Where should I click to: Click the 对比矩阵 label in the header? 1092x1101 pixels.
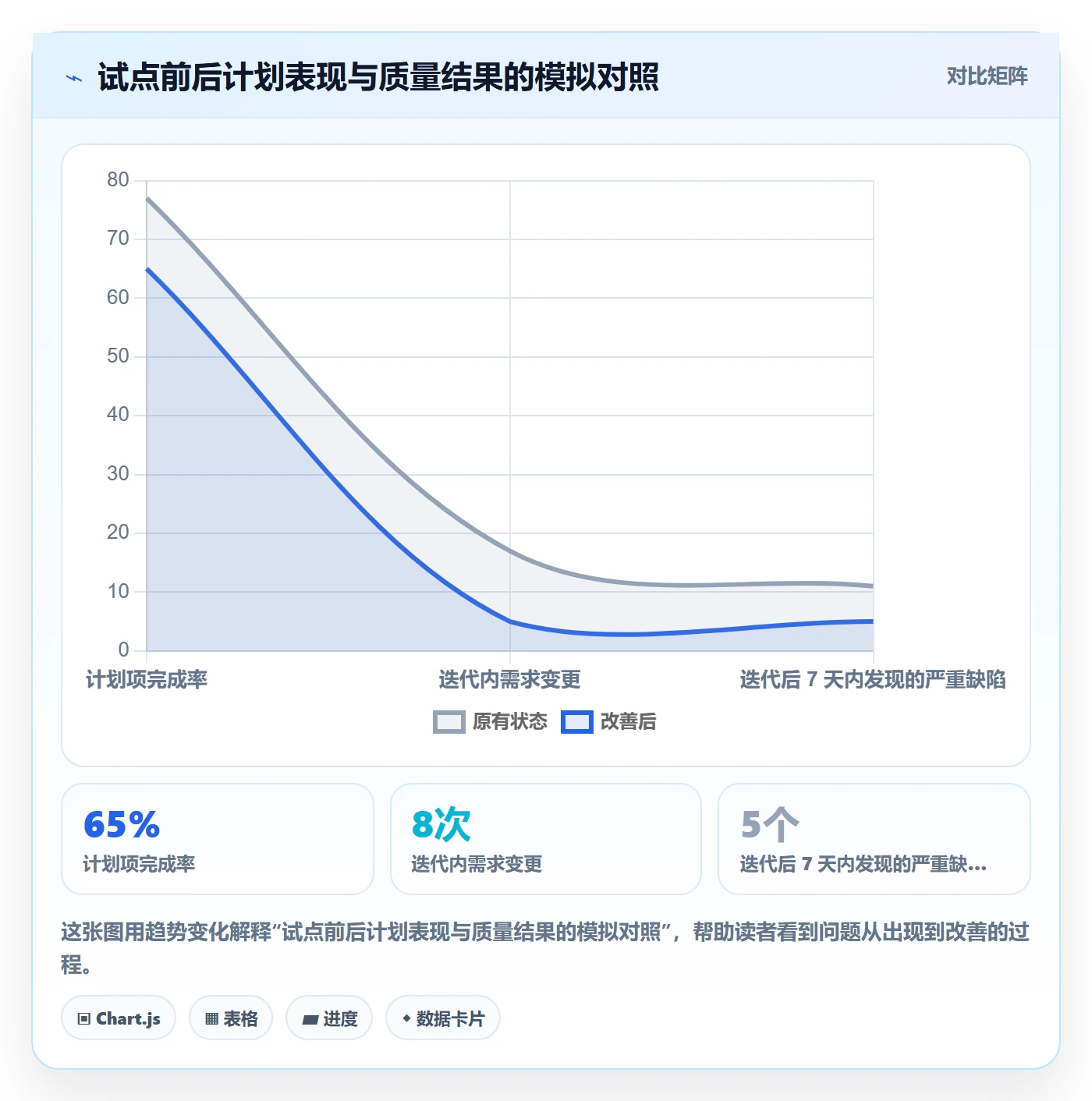pos(987,76)
